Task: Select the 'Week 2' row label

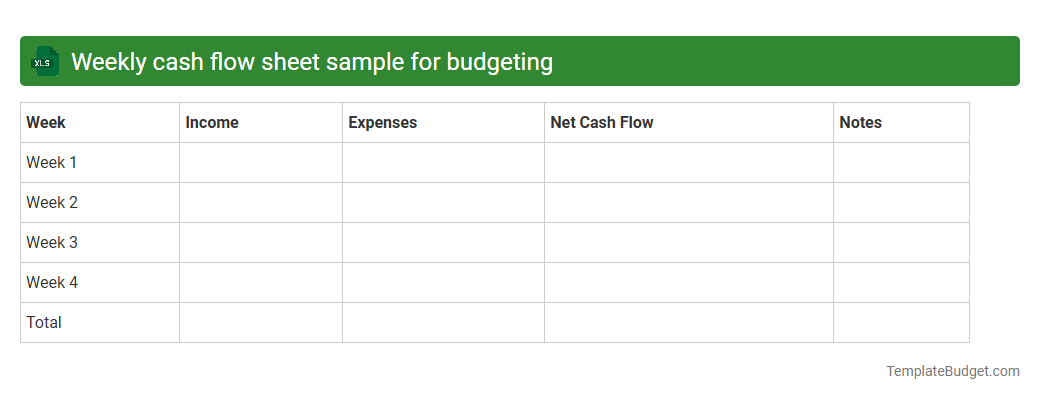Action: tap(52, 202)
